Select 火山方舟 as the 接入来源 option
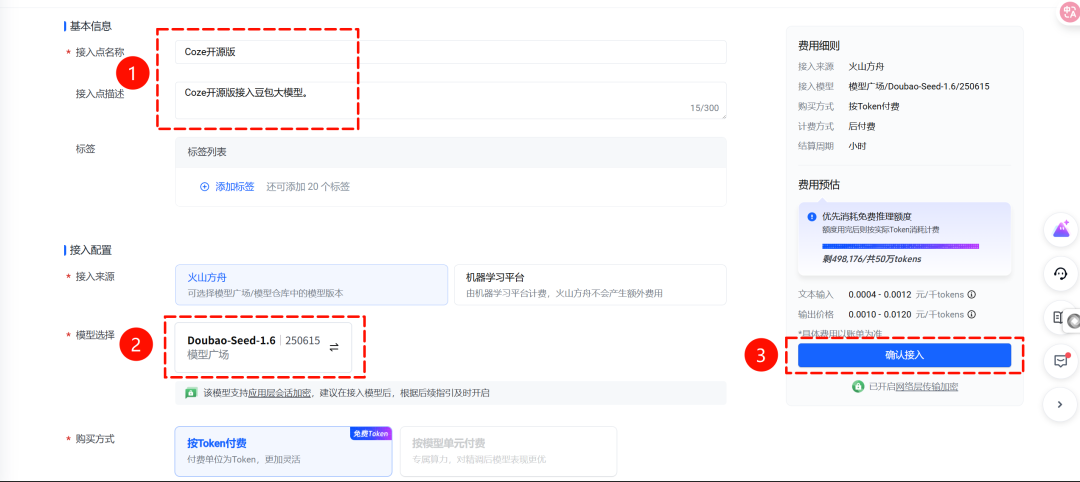 click(311, 285)
